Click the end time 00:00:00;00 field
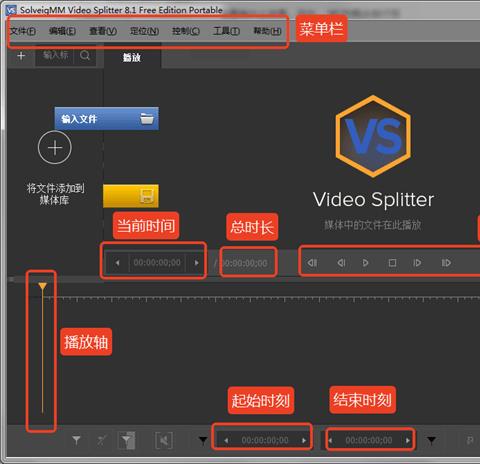The image size is (480, 464). [369, 441]
